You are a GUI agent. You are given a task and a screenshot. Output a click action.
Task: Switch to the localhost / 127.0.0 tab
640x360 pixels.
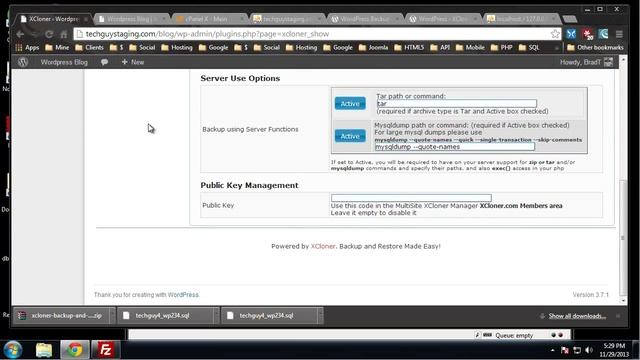[x=520, y=19]
